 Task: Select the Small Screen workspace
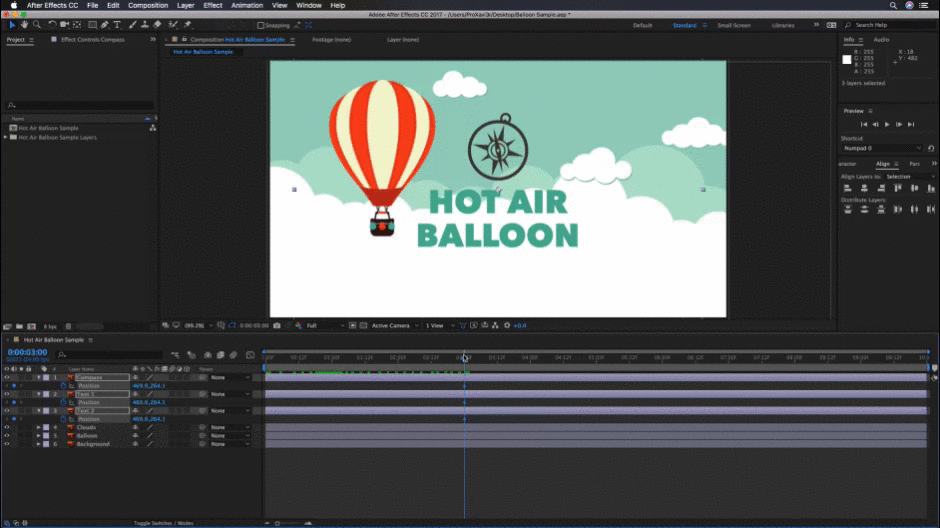734,25
